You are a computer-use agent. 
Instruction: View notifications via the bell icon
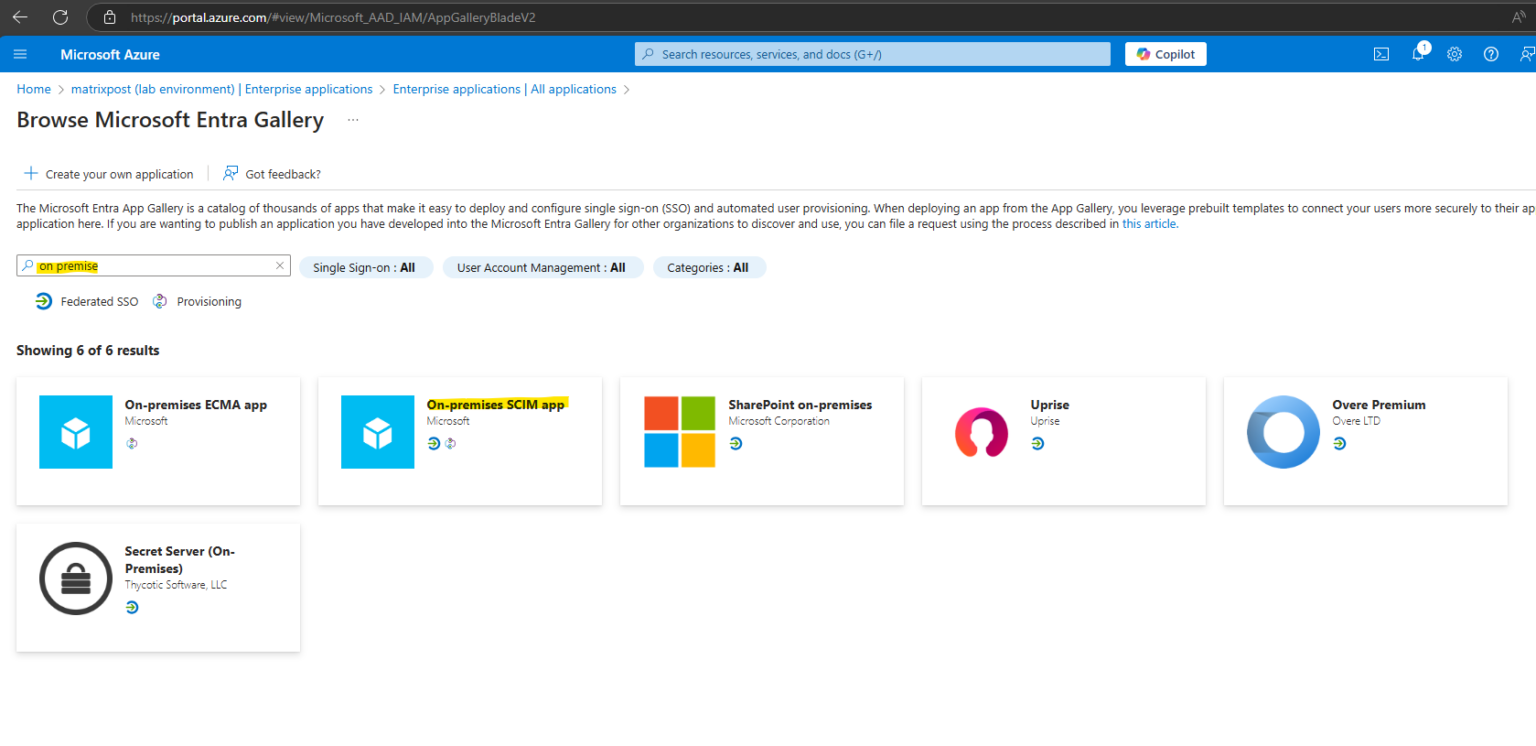(x=1417, y=54)
